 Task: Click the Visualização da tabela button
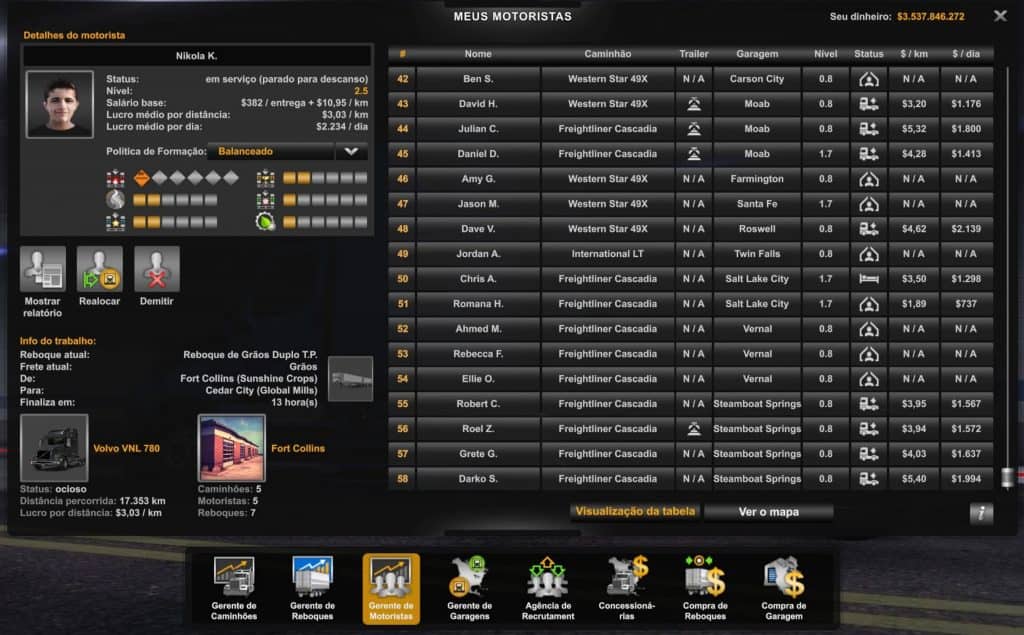tap(635, 510)
